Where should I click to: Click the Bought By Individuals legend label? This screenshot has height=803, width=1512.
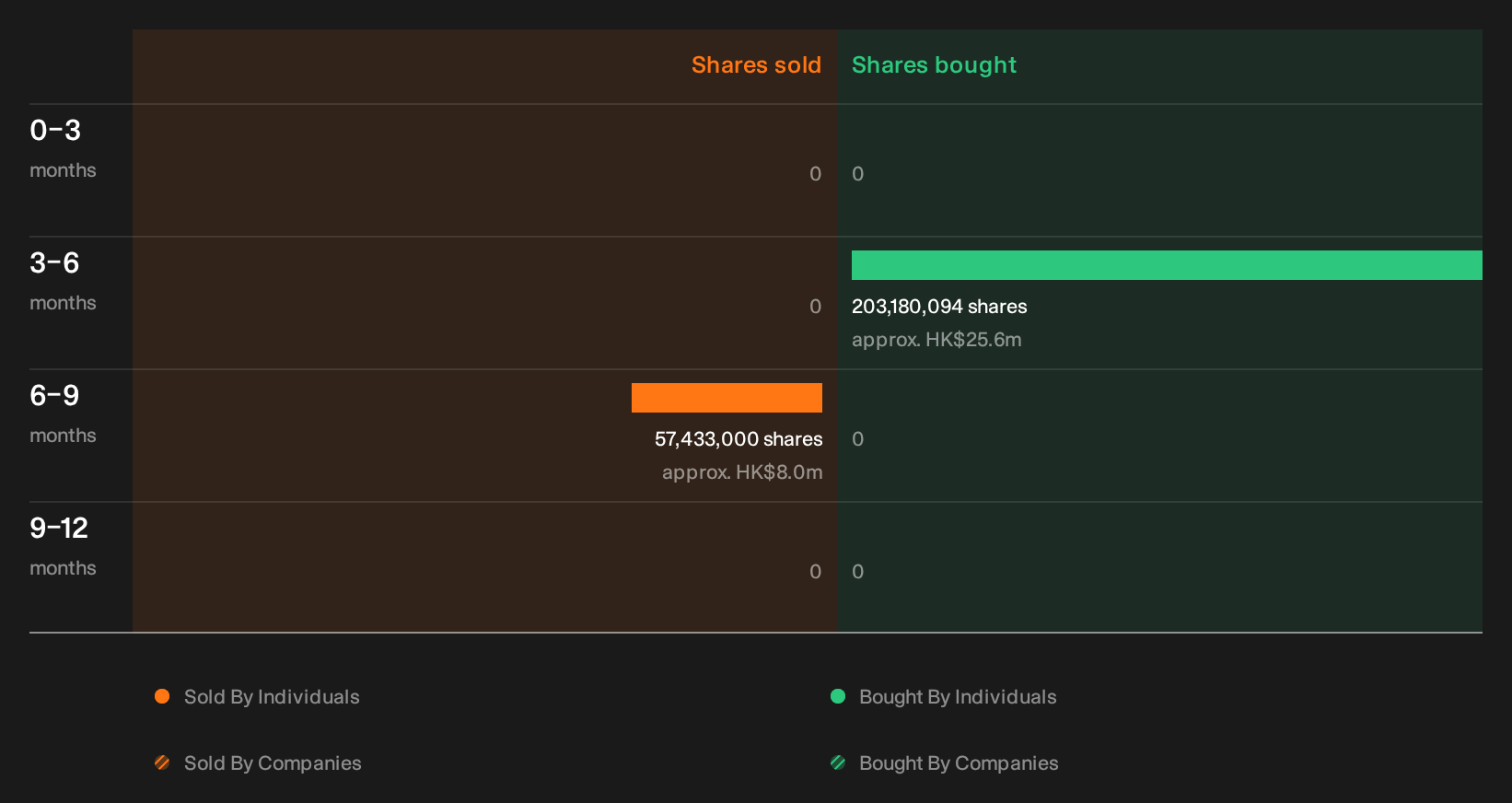(958, 697)
